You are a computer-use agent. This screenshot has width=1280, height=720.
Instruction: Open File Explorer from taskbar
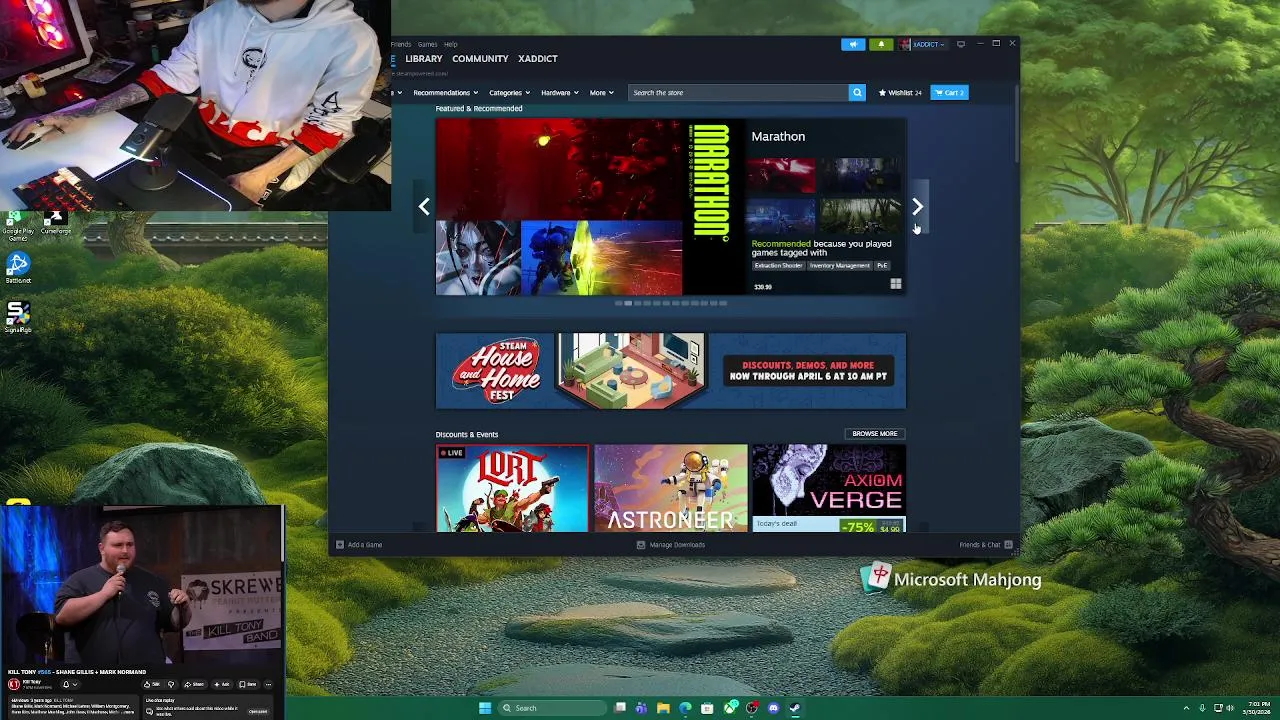pos(663,708)
